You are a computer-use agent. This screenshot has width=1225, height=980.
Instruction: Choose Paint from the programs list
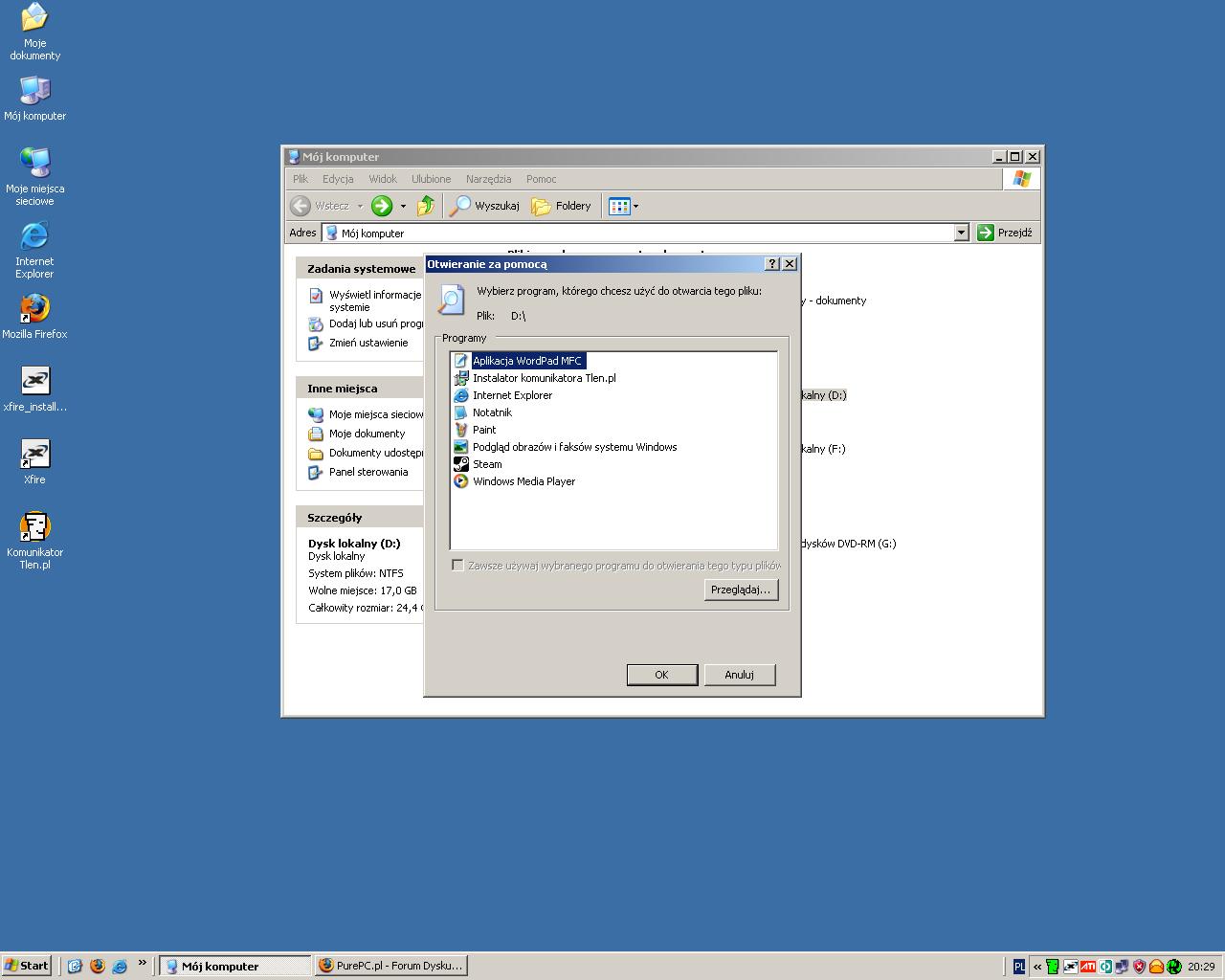483,430
